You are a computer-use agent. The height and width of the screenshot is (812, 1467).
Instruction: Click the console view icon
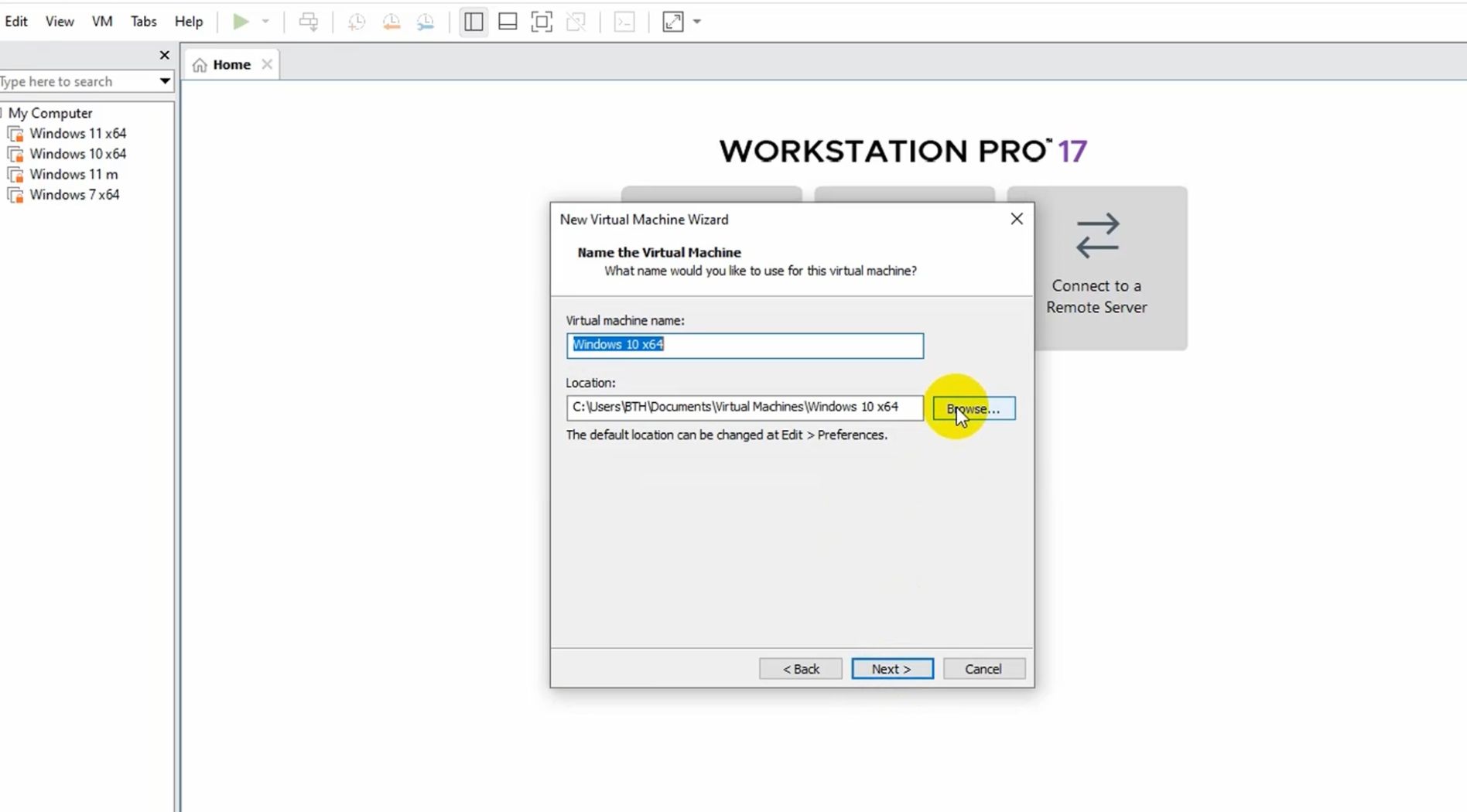coord(624,22)
